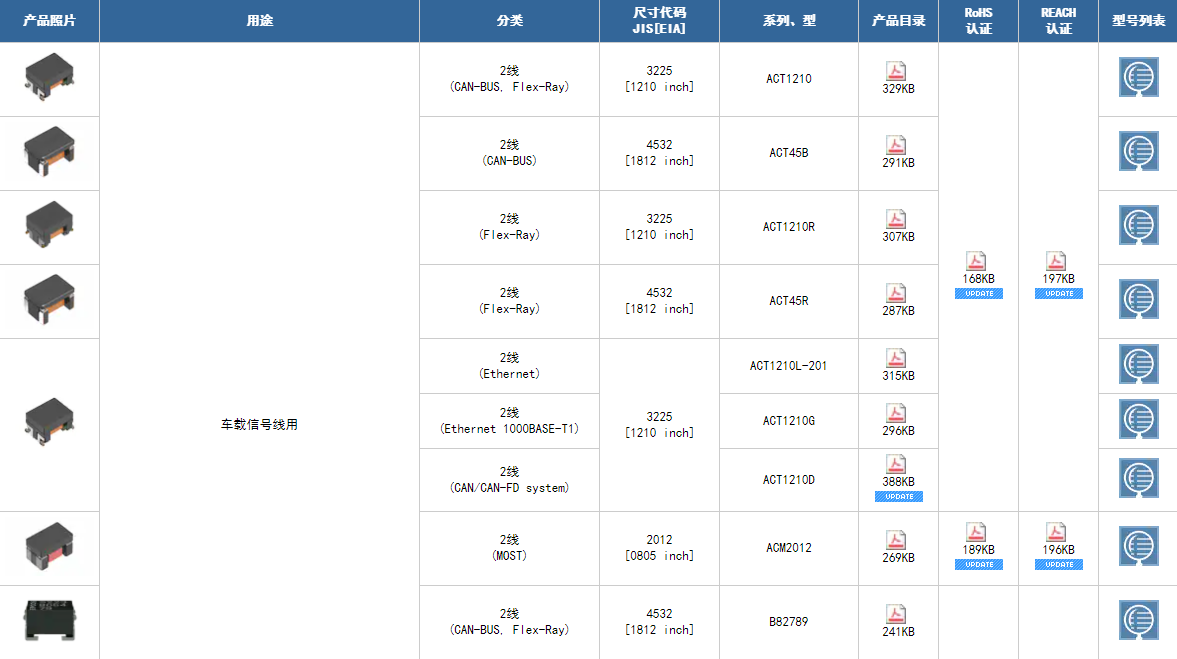1177x659 pixels.
Task: Open the ACT1210D catalog PDF (388KB)
Action: 897,465
